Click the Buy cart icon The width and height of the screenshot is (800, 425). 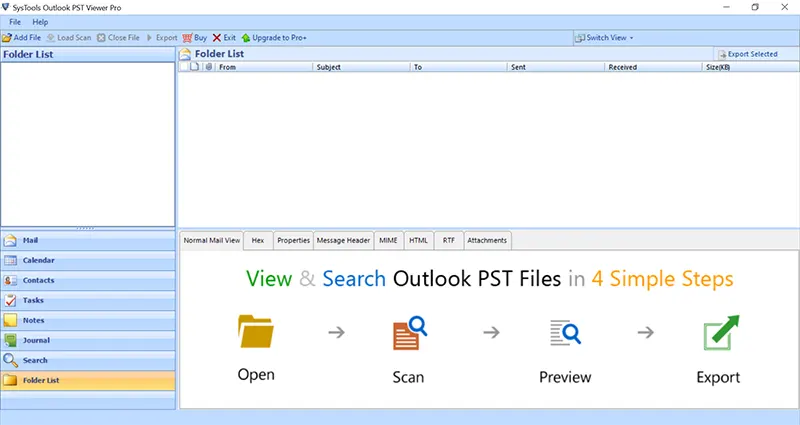tap(187, 38)
